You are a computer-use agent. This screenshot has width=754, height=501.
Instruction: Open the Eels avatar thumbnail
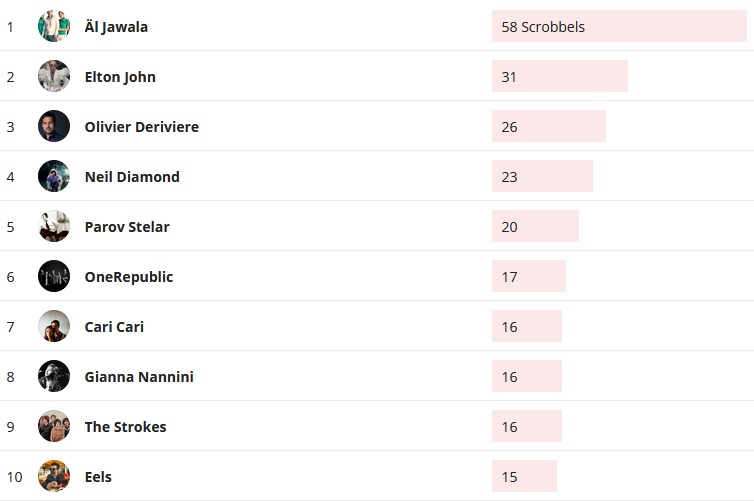pyautogui.click(x=54, y=476)
